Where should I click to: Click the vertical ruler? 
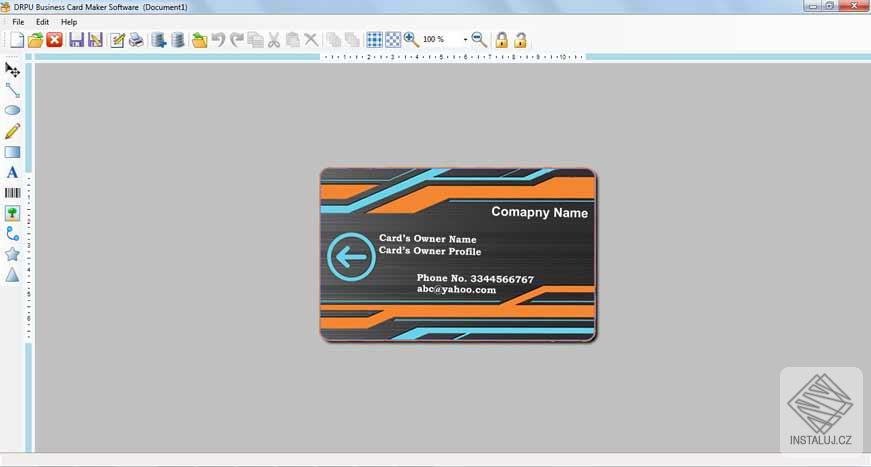(28, 258)
